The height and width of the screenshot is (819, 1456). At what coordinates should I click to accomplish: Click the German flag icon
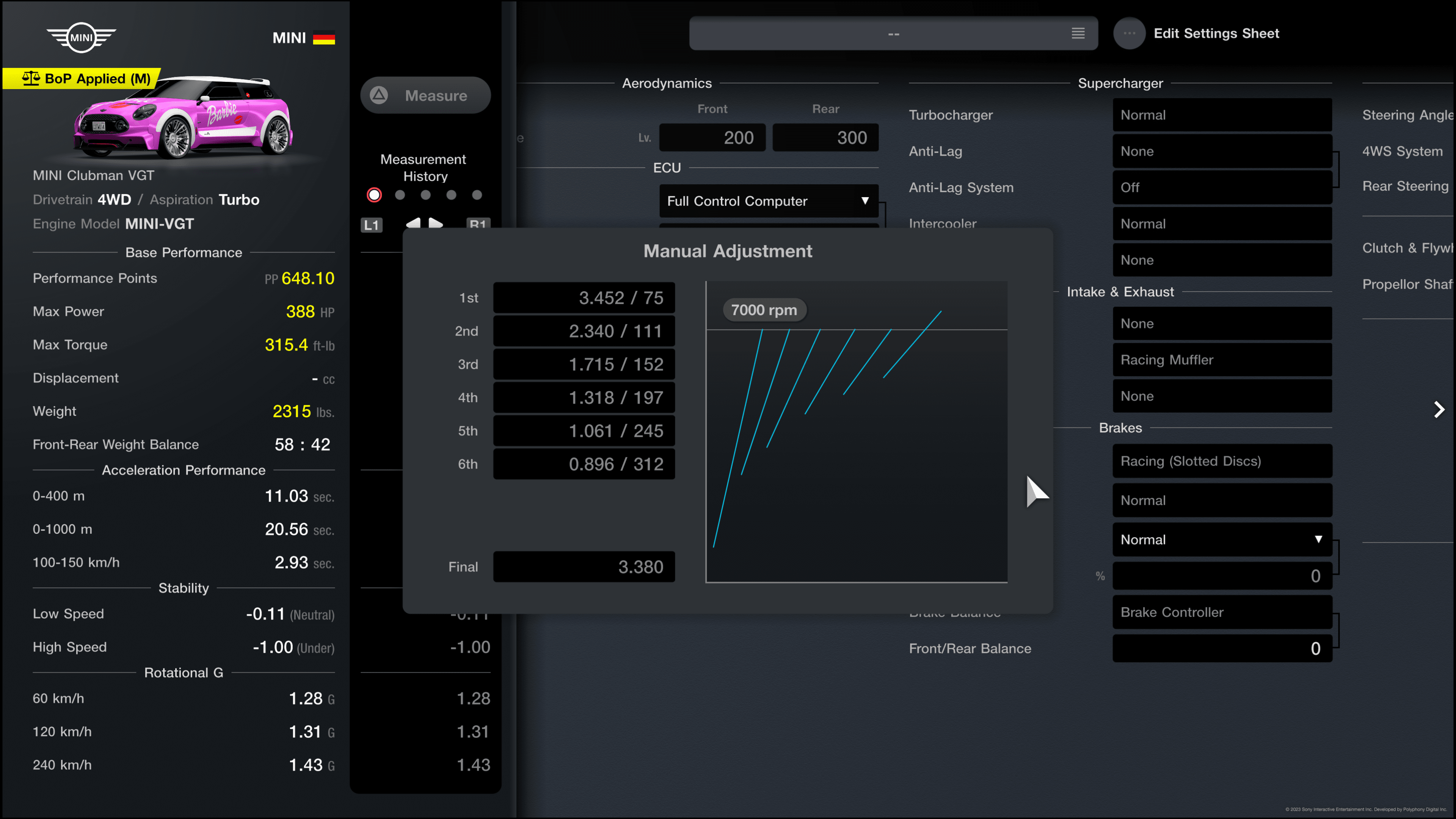coord(324,38)
